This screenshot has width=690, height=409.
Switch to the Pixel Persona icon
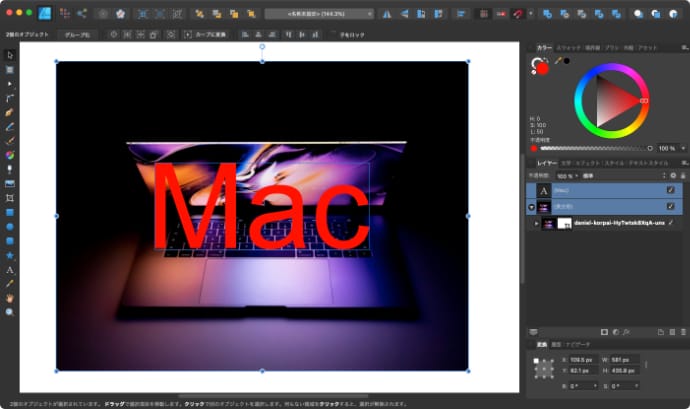pos(65,14)
